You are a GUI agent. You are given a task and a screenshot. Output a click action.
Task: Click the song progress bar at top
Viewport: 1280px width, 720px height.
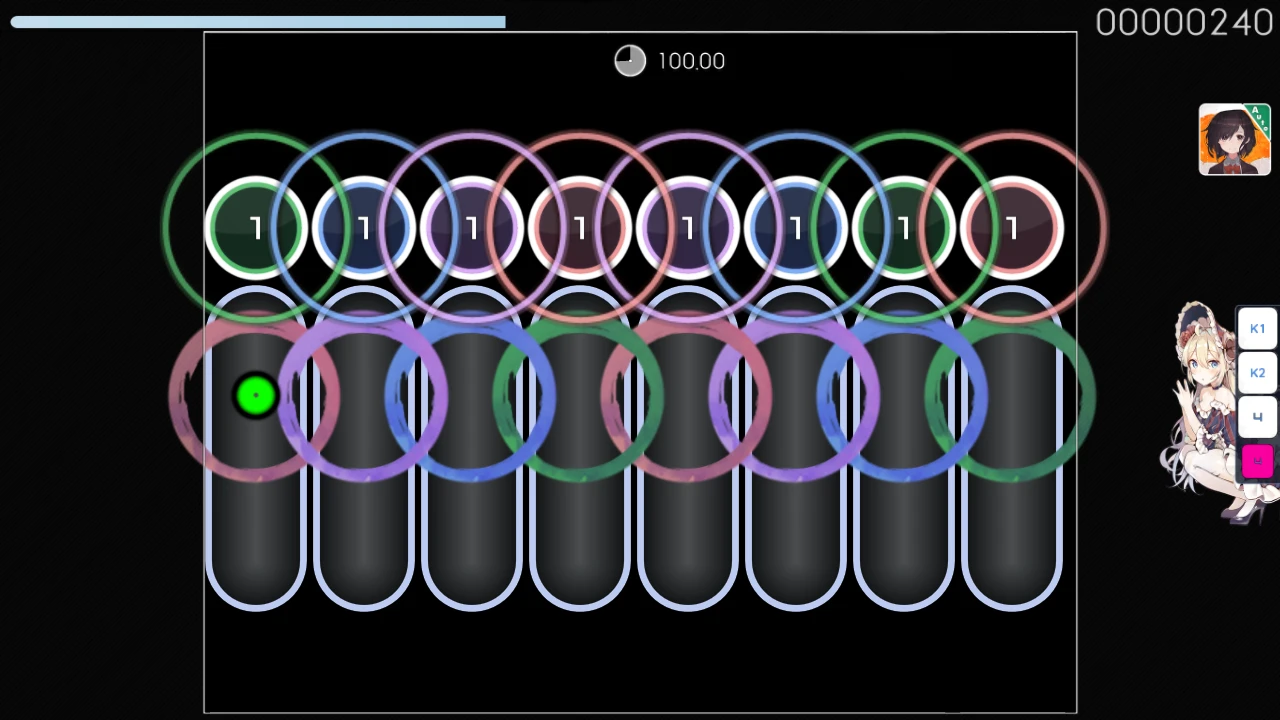(x=258, y=22)
